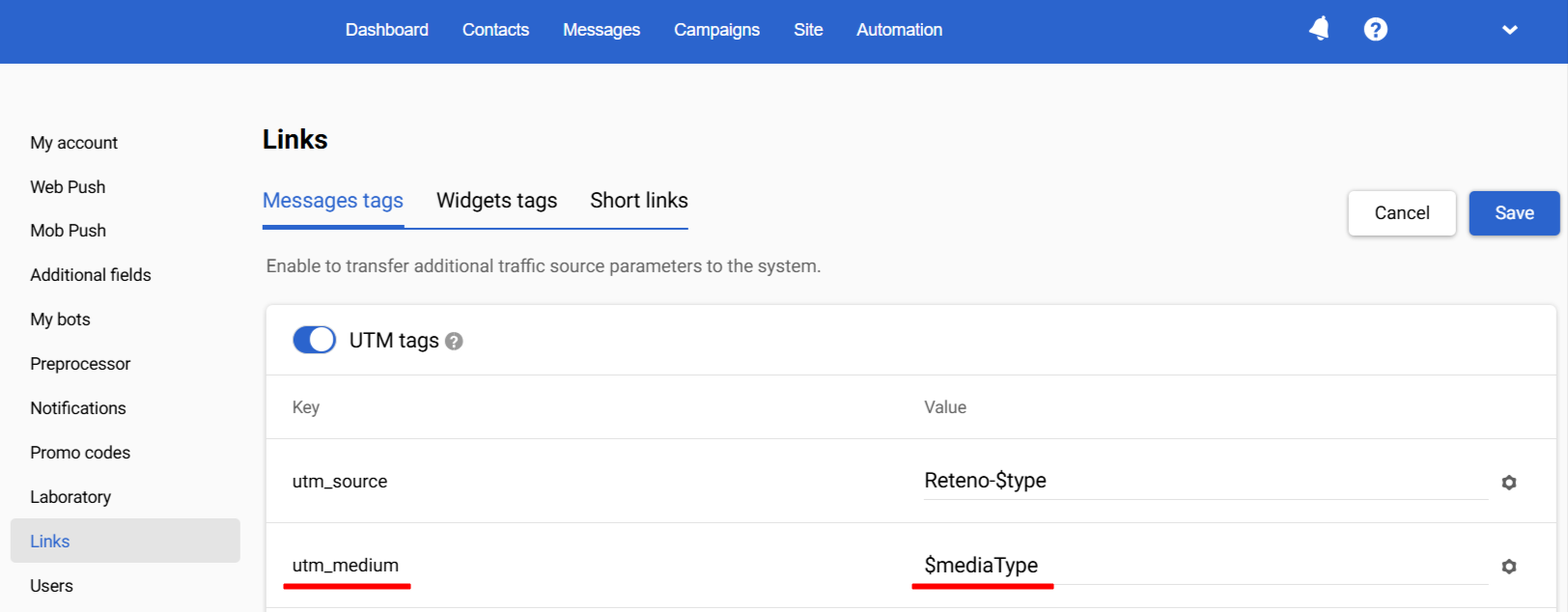The image size is (1568, 612).
Task: Open the Campaigns menu
Action: (716, 30)
